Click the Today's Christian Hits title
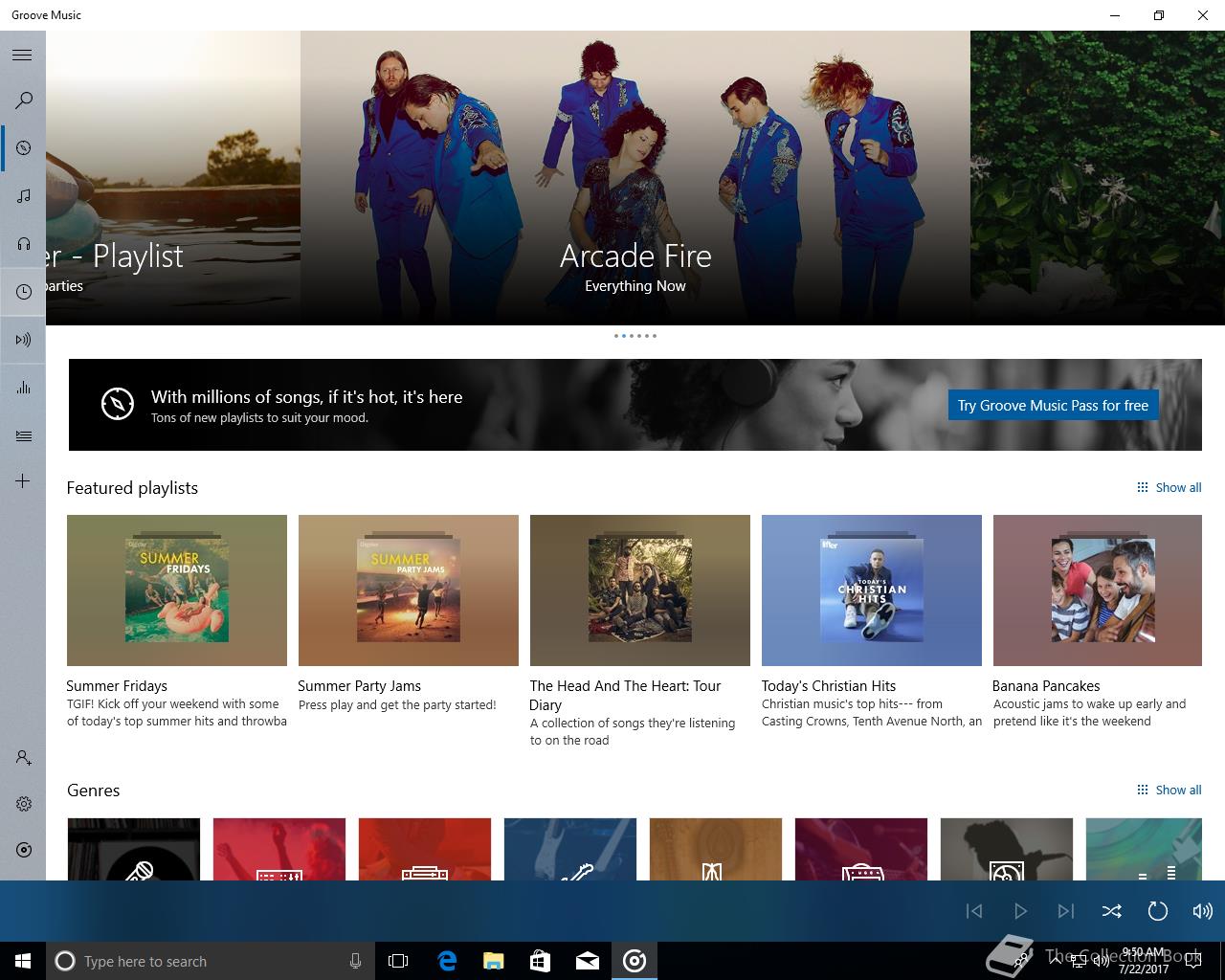1225x980 pixels. pyautogui.click(x=829, y=685)
